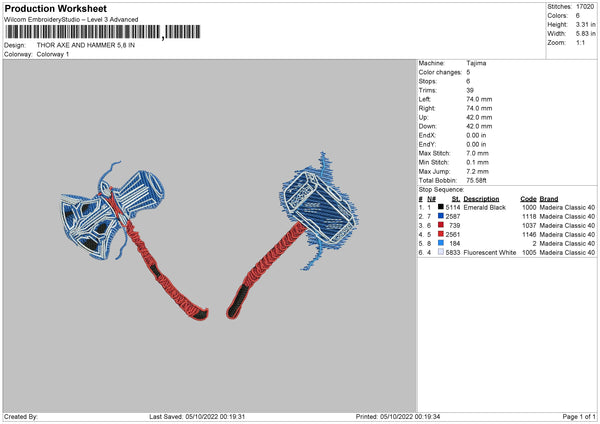The height and width of the screenshot is (424, 600).
Task: Click the Printed timestamp
Action: (398, 417)
